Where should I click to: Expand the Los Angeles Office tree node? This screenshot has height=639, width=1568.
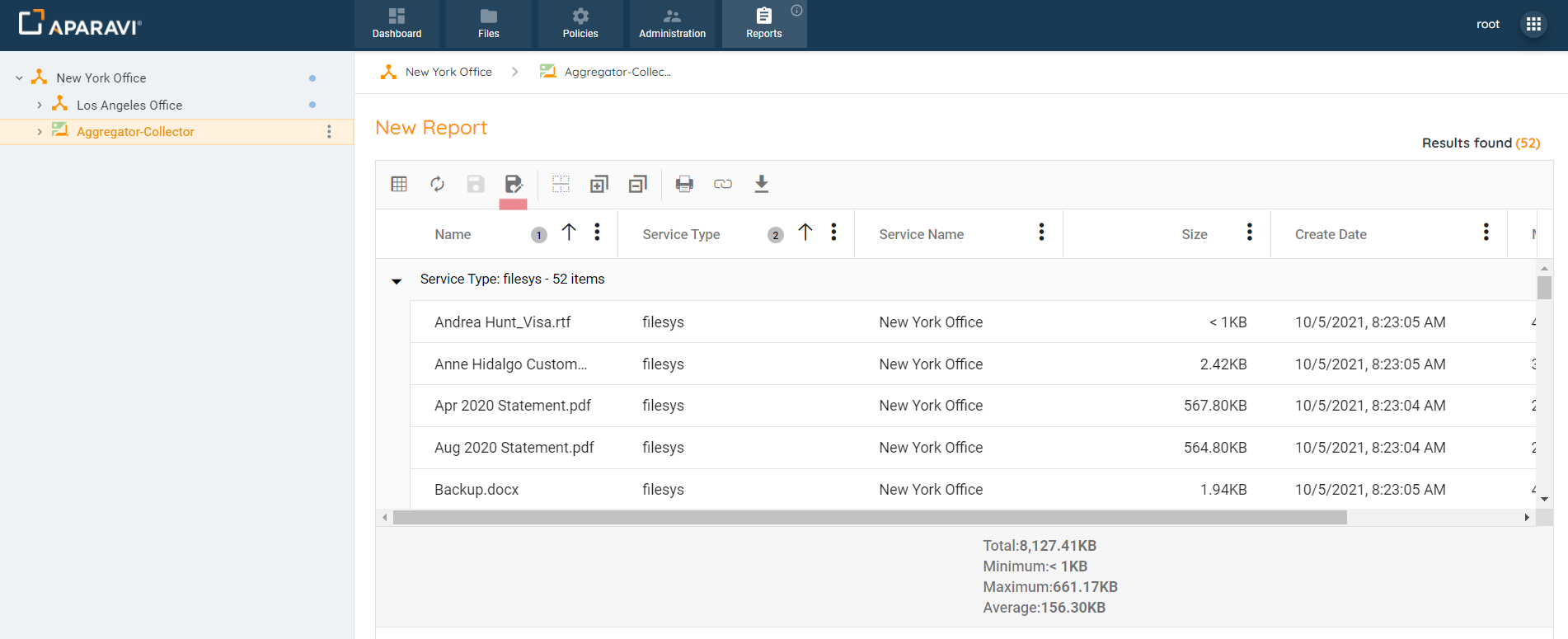pos(39,106)
